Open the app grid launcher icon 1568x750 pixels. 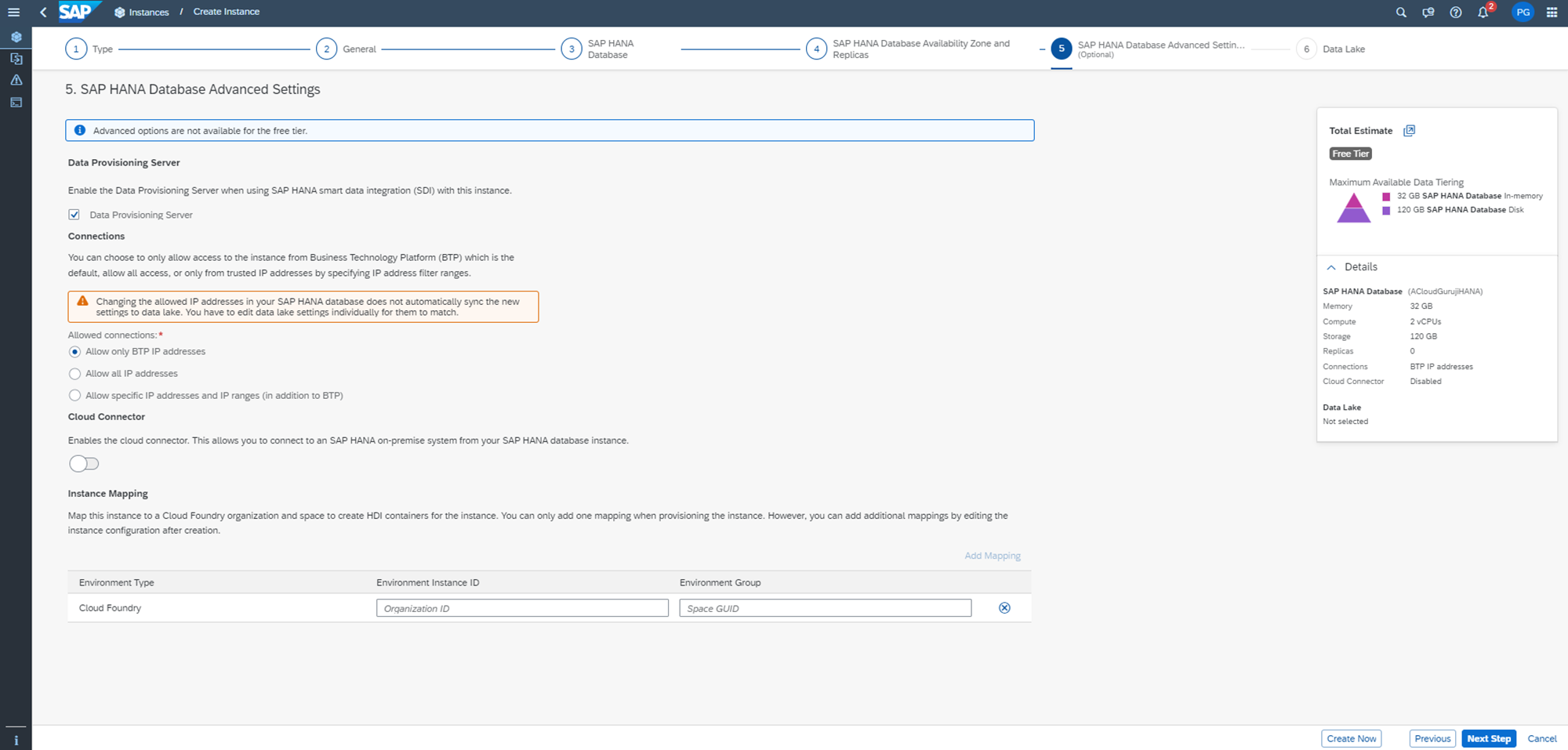(x=1552, y=13)
